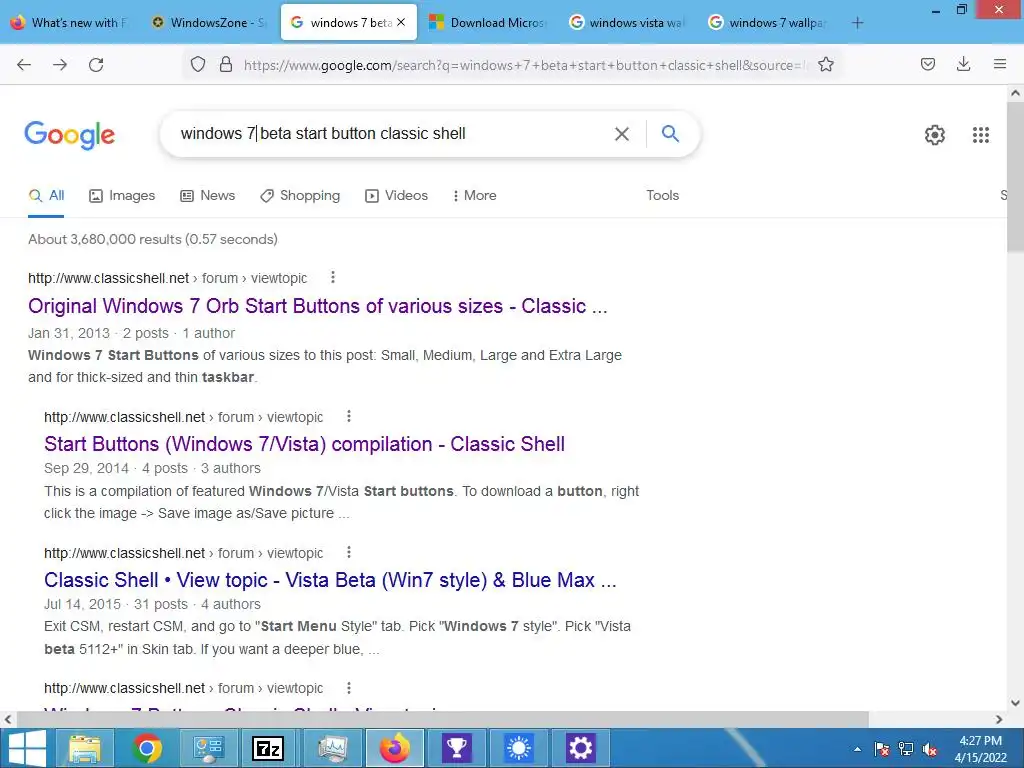
Task: Launch Google Chrome from taskbar
Action: (147, 748)
